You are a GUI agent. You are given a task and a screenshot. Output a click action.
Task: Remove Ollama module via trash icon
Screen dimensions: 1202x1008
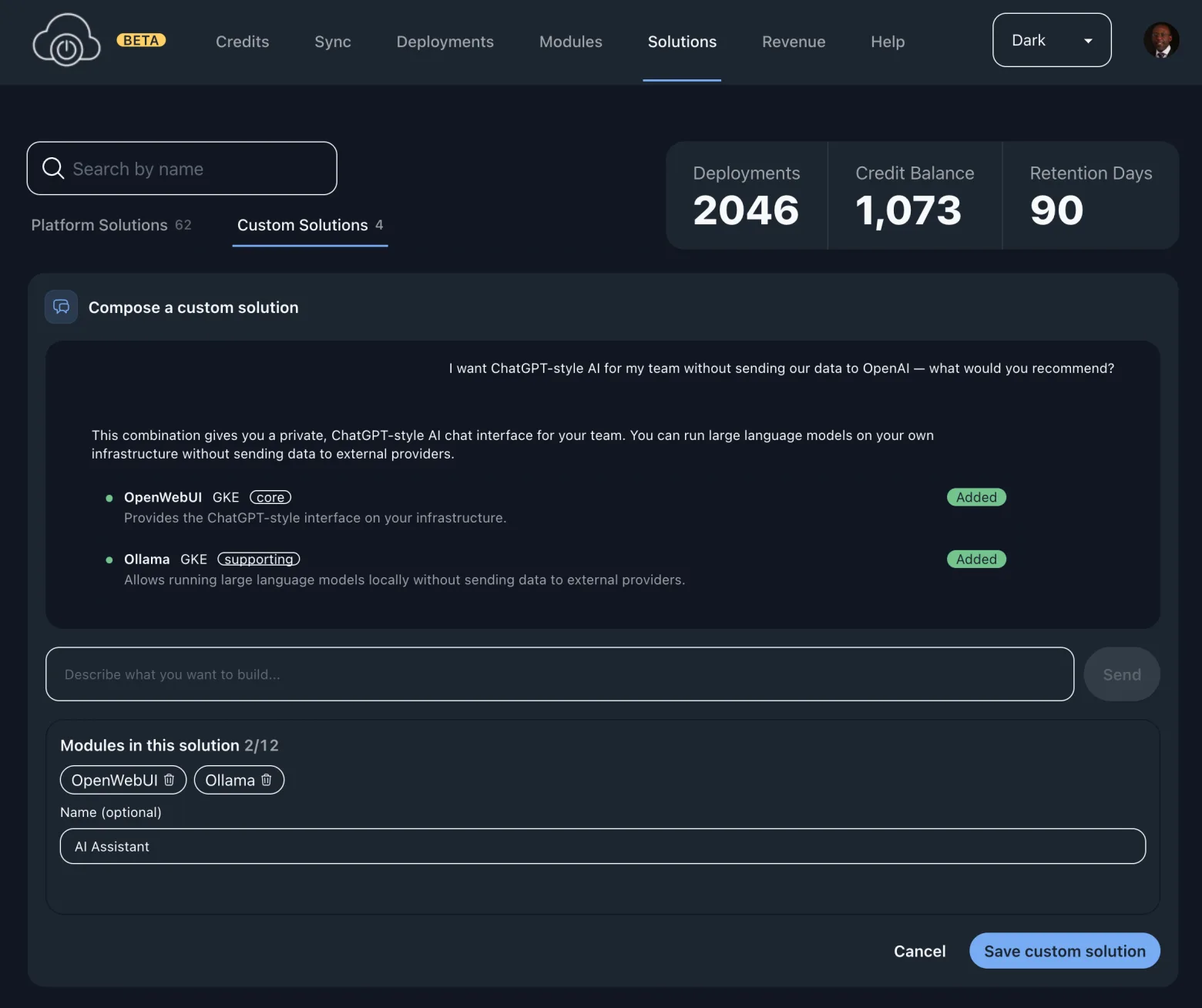[x=267, y=779]
